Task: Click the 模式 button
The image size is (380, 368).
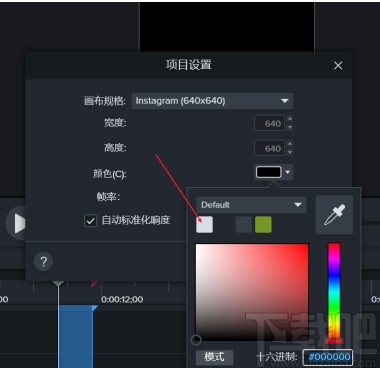Action: click(x=214, y=357)
